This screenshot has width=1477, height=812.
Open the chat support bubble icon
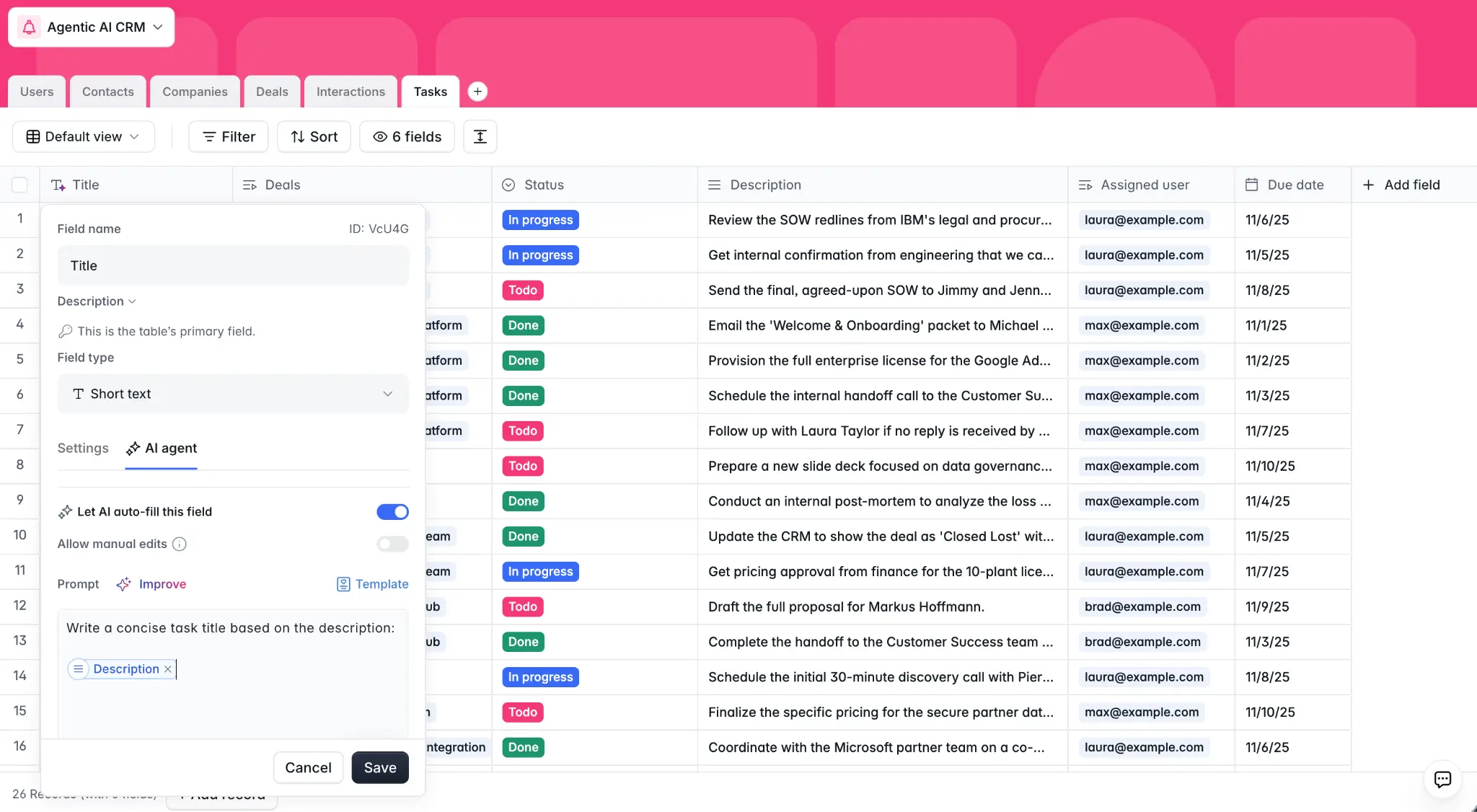coord(1442,779)
